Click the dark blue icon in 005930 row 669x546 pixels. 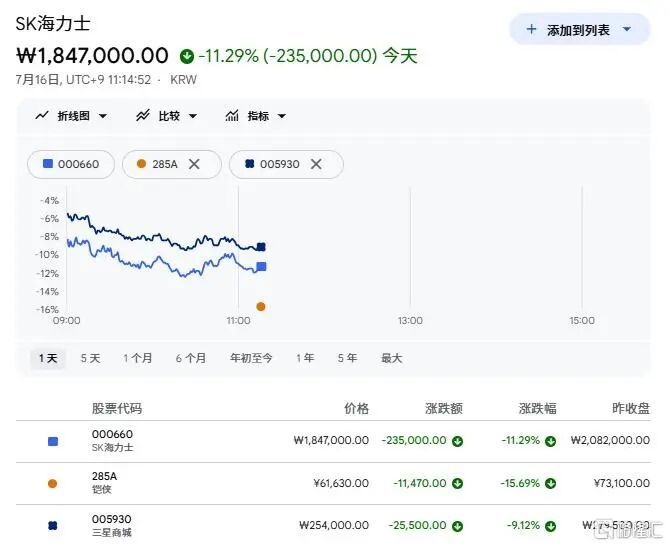click(52, 526)
